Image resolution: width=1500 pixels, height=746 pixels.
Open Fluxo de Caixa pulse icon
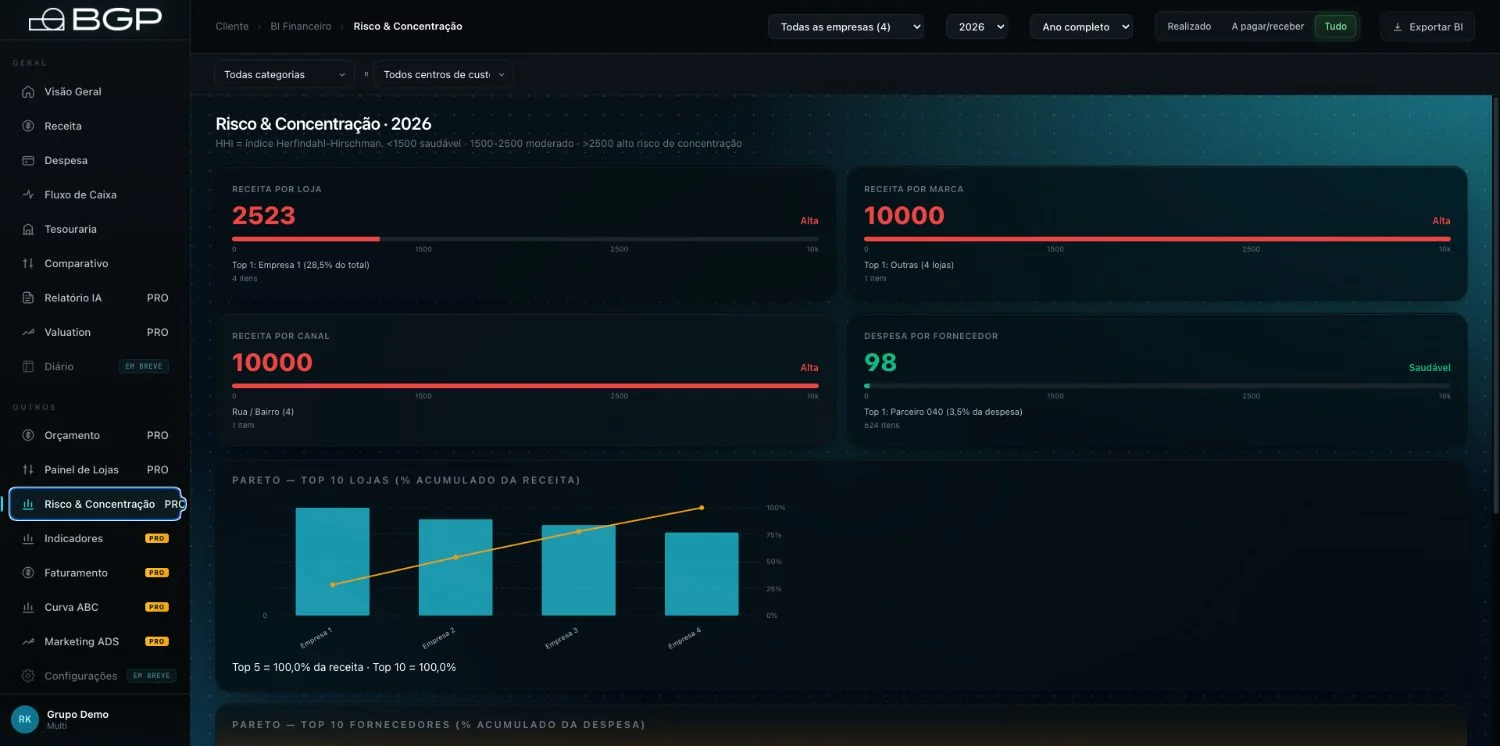coord(28,195)
